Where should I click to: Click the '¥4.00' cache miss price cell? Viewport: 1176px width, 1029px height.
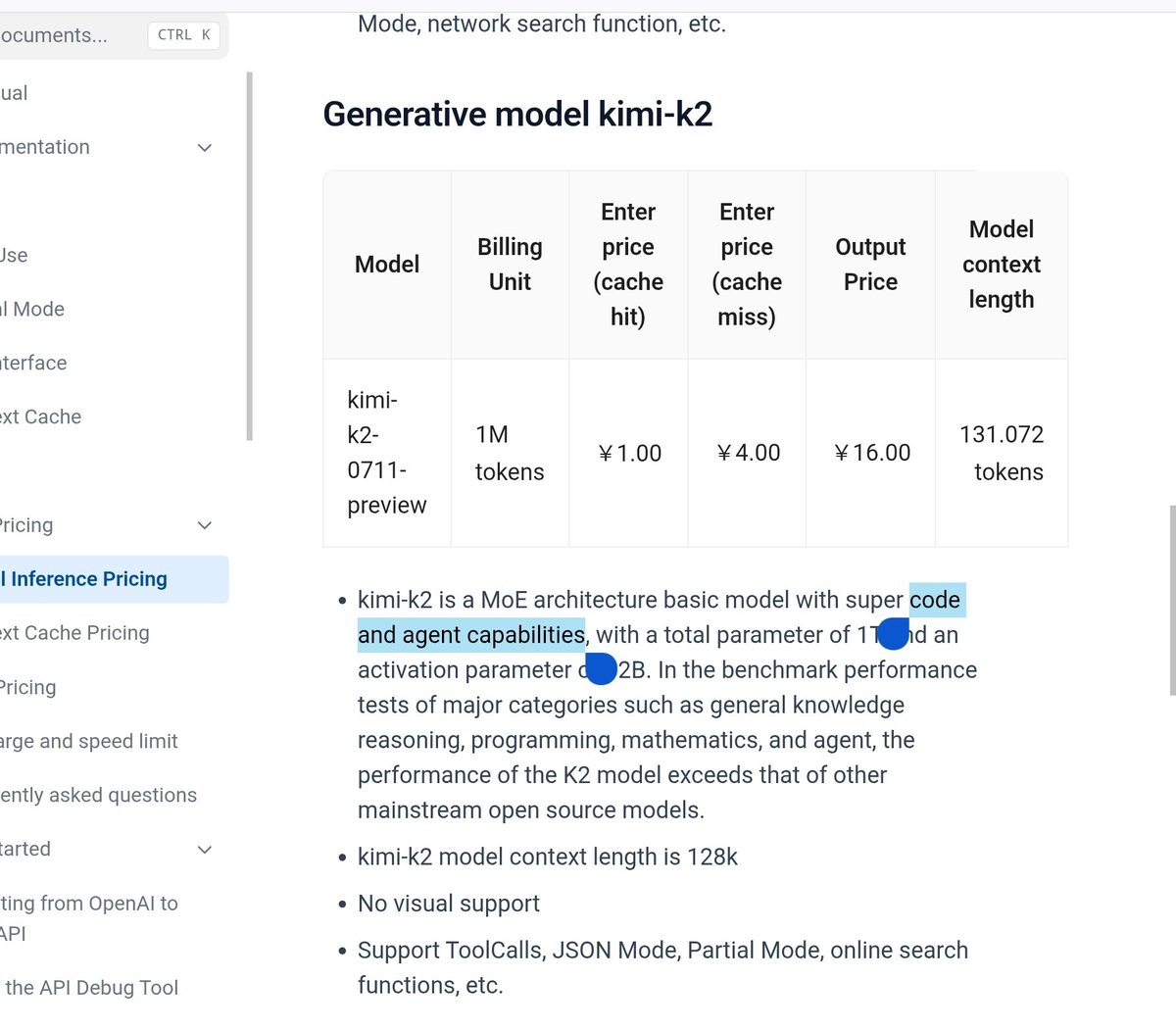tap(747, 453)
